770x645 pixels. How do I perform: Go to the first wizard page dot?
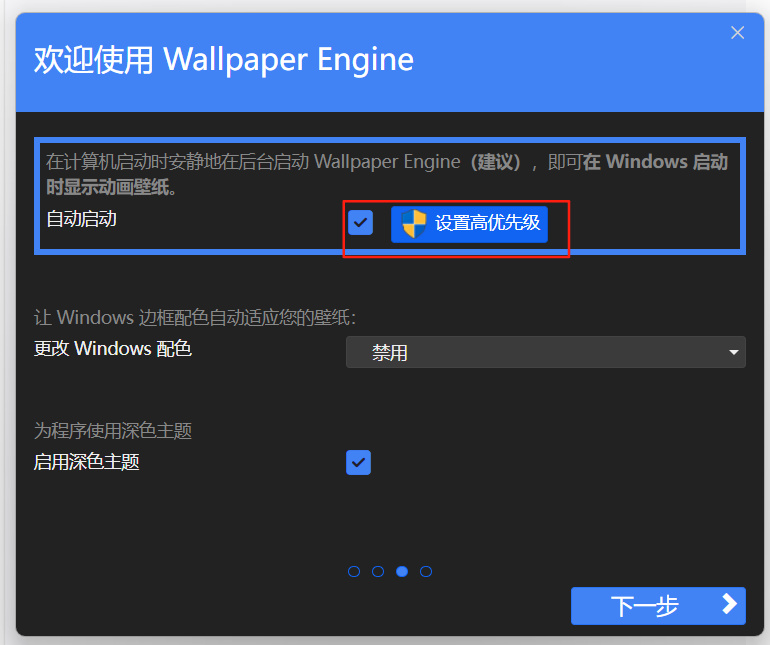(354, 571)
